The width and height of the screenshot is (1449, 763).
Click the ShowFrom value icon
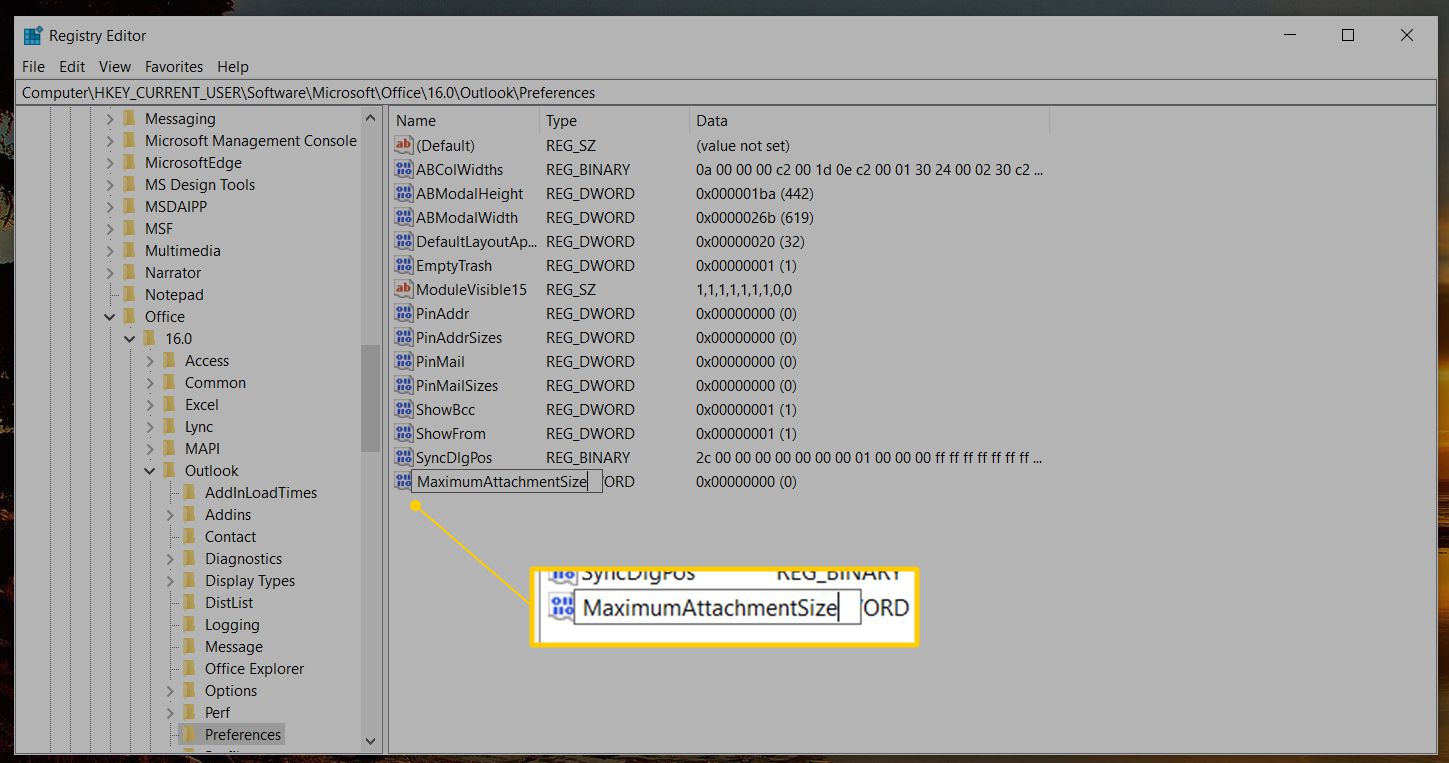tap(403, 433)
